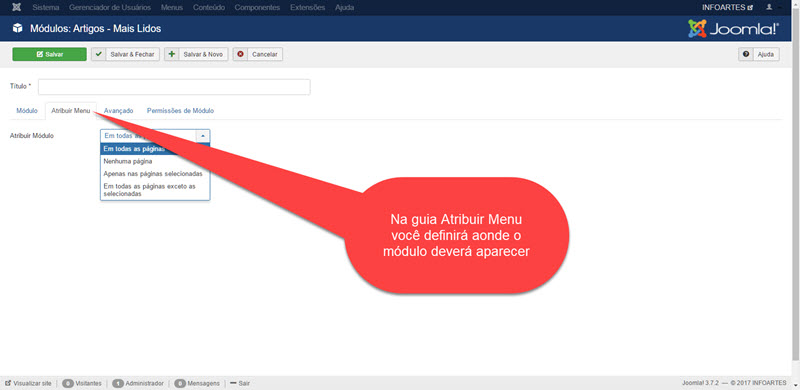Select Apenas nas páginas selecionadas option

[155, 174]
